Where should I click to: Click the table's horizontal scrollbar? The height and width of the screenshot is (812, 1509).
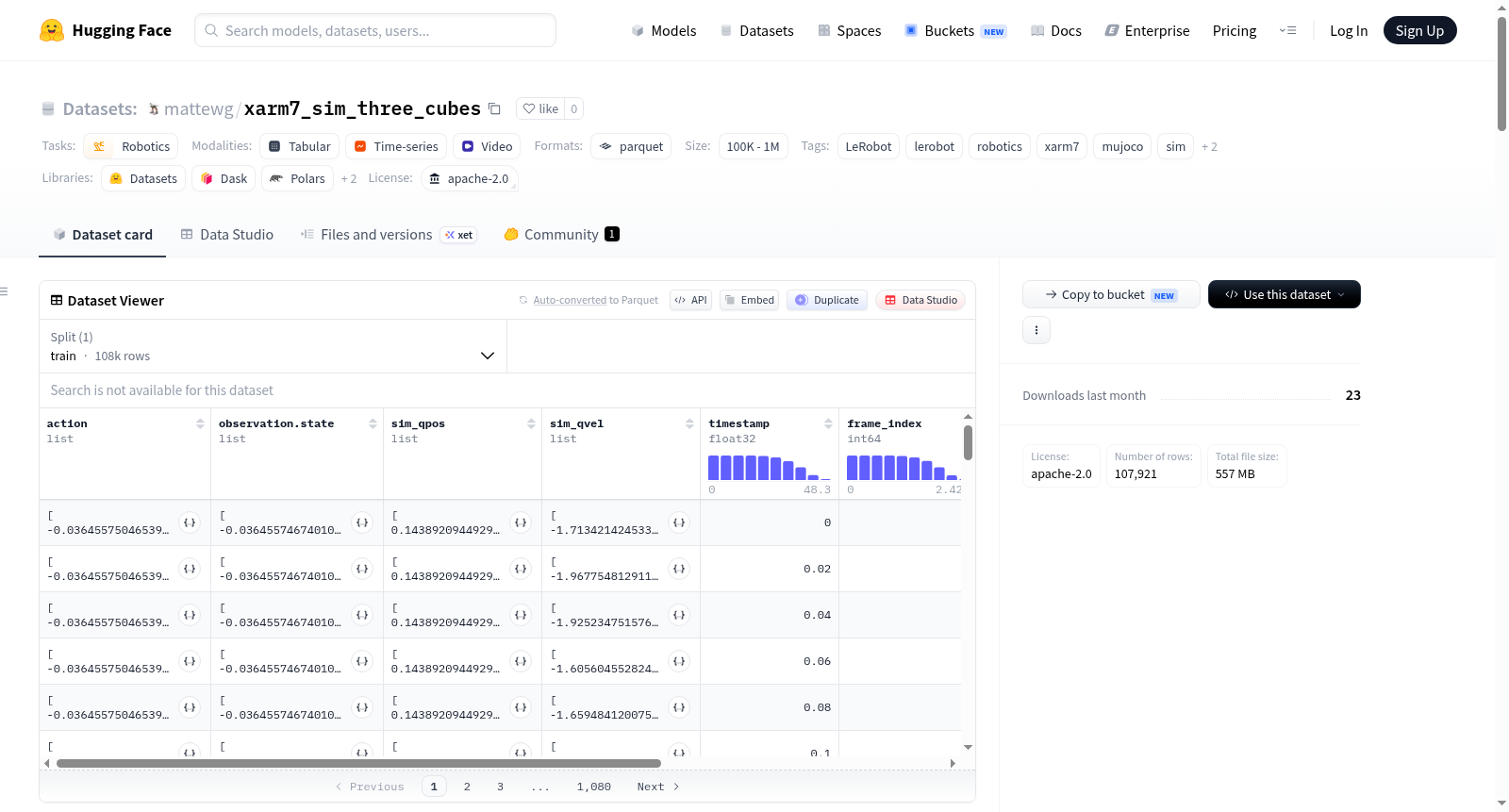click(x=358, y=763)
